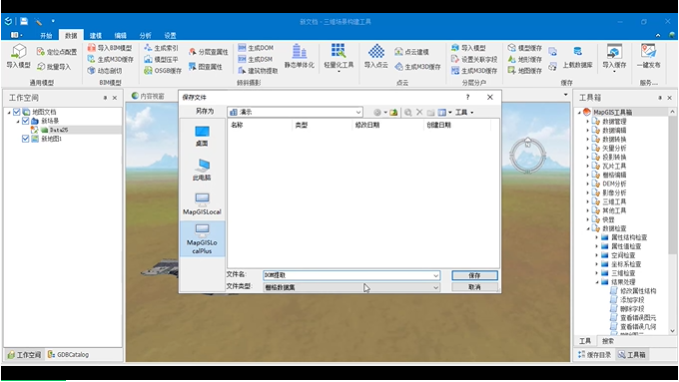Click the 取消 cancel button

[475, 287]
